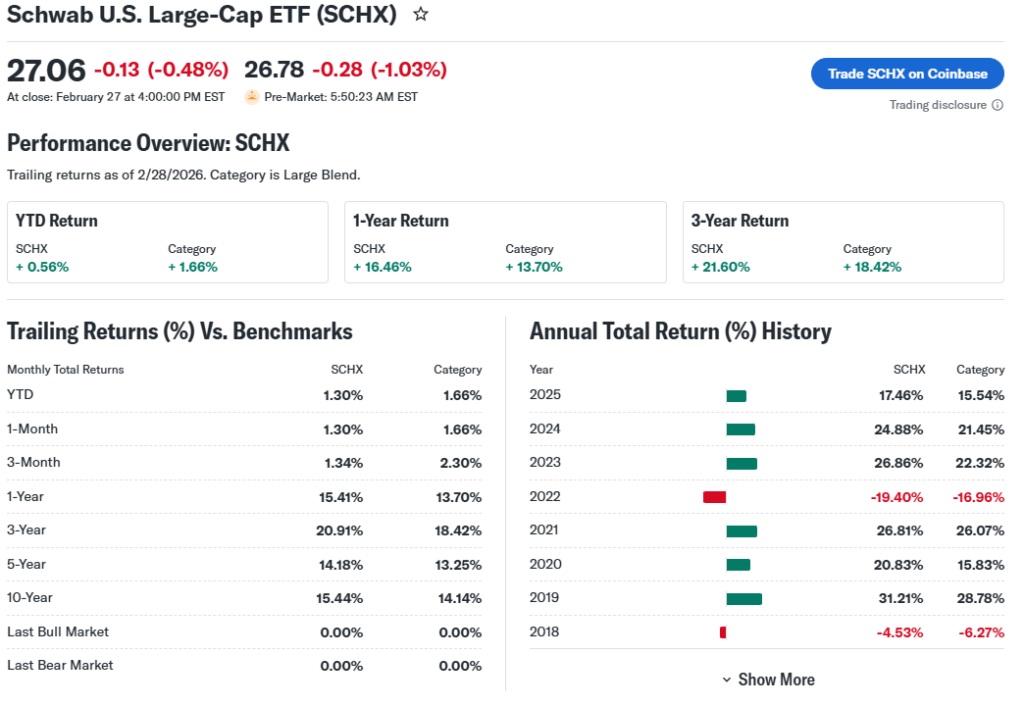Viewport: 1024px width, 706px height.
Task: Click the Last Bear Market row
Action: 244,666
